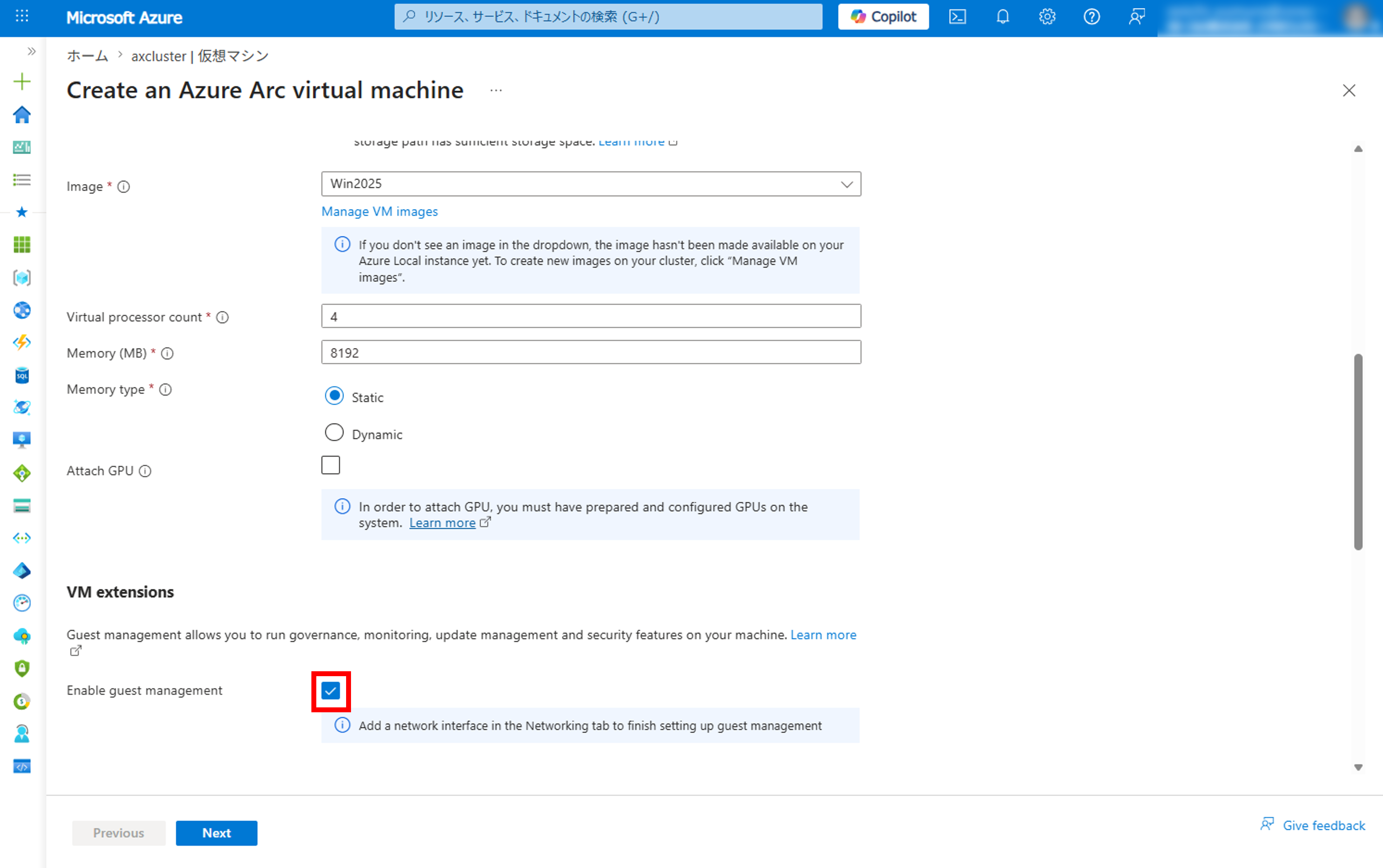Show info tooltip for Attach GPU
1383x868 pixels.
tap(145, 471)
